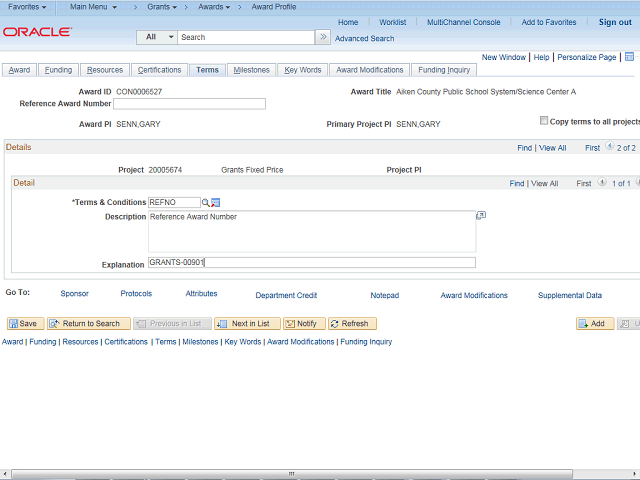Click the Return to Search button

(89, 324)
